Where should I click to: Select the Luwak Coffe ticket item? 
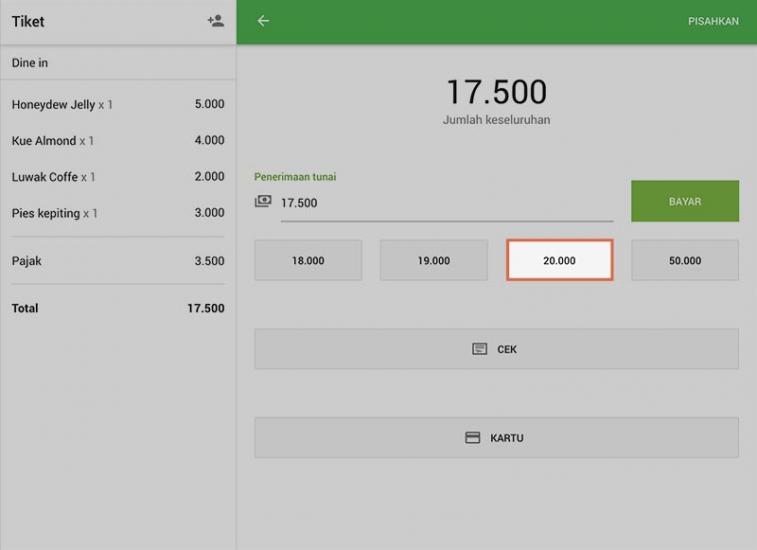tap(118, 177)
